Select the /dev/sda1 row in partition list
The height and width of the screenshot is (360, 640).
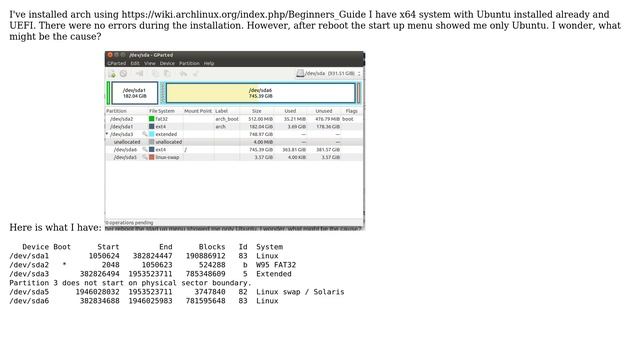coord(234,127)
